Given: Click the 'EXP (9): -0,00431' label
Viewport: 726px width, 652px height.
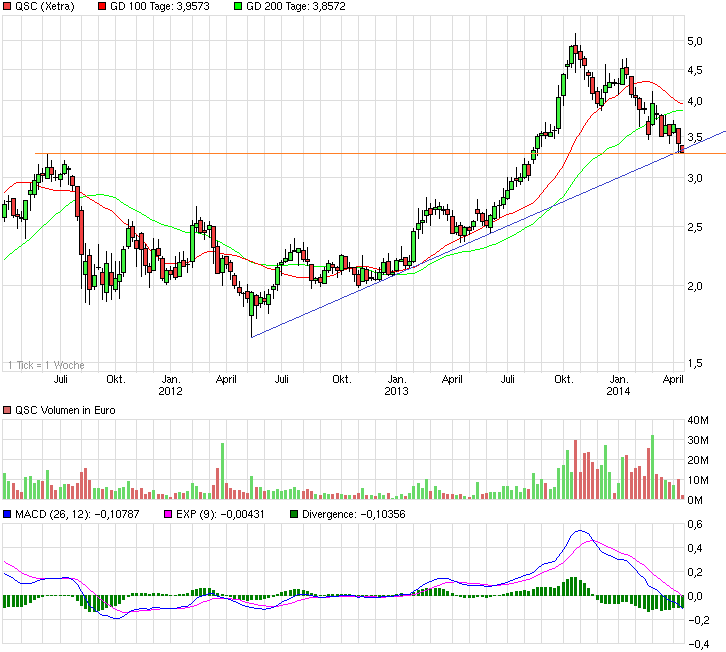Looking at the screenshot, I should coord(220,514).
